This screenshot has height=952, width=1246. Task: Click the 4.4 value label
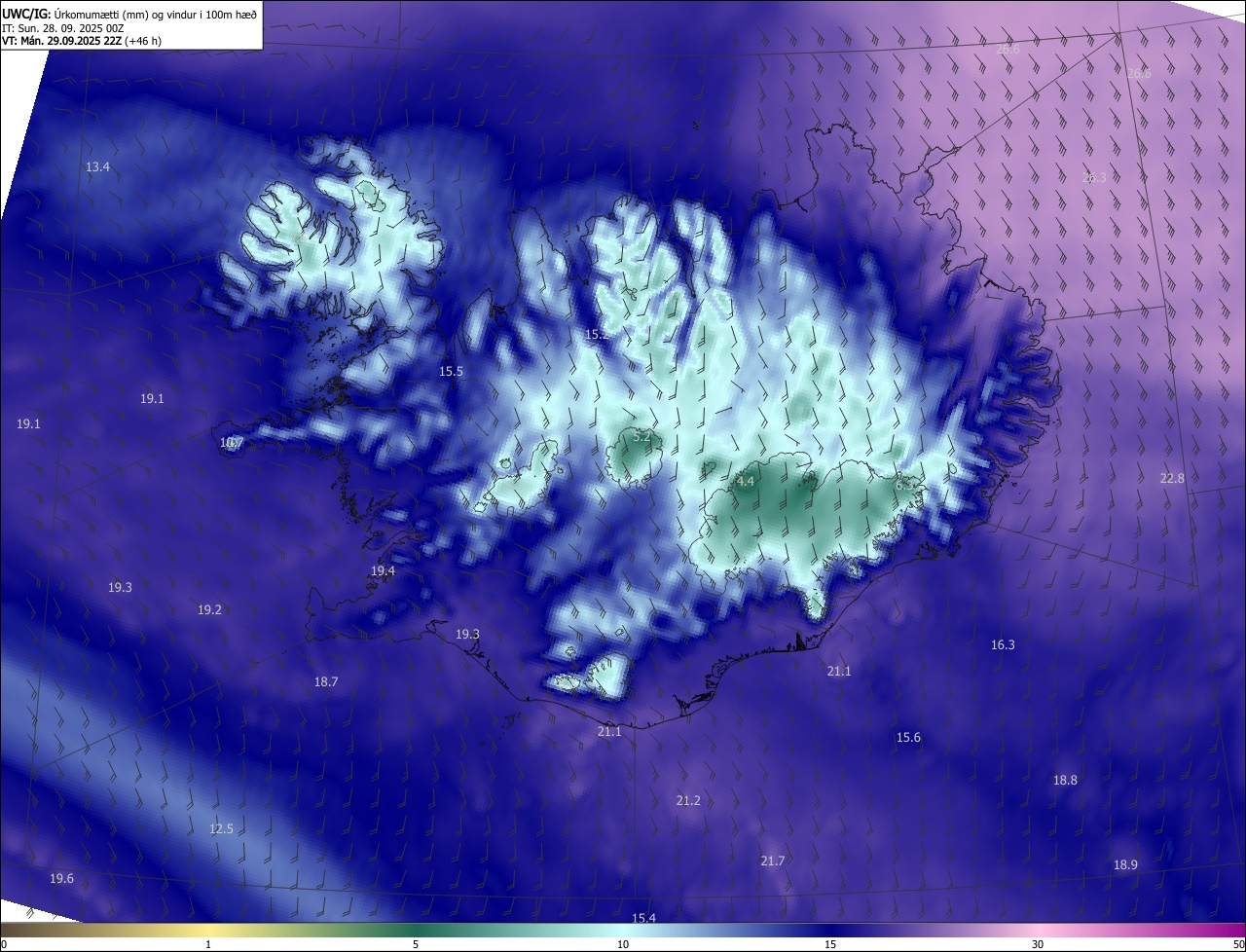tap(746, 481)
